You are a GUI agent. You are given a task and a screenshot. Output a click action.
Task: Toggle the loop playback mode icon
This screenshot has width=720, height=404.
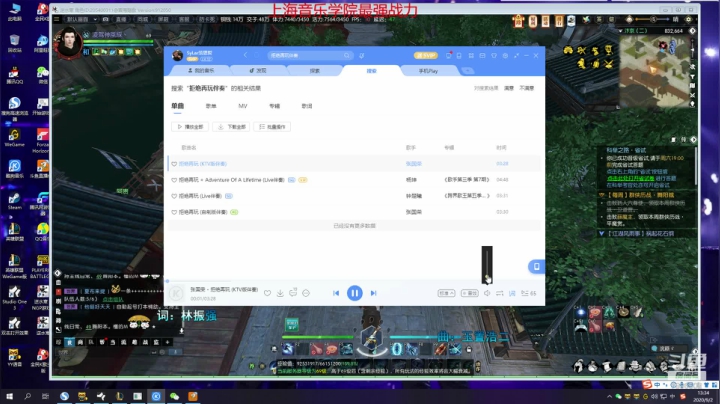[x=500, y=293]
